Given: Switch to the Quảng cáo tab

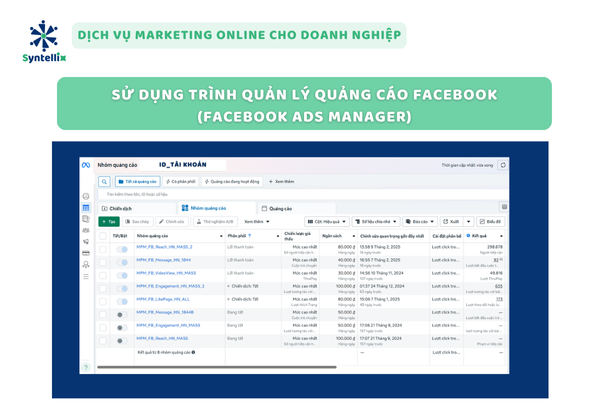Looking at the screenshot, I should click(297, 209).
